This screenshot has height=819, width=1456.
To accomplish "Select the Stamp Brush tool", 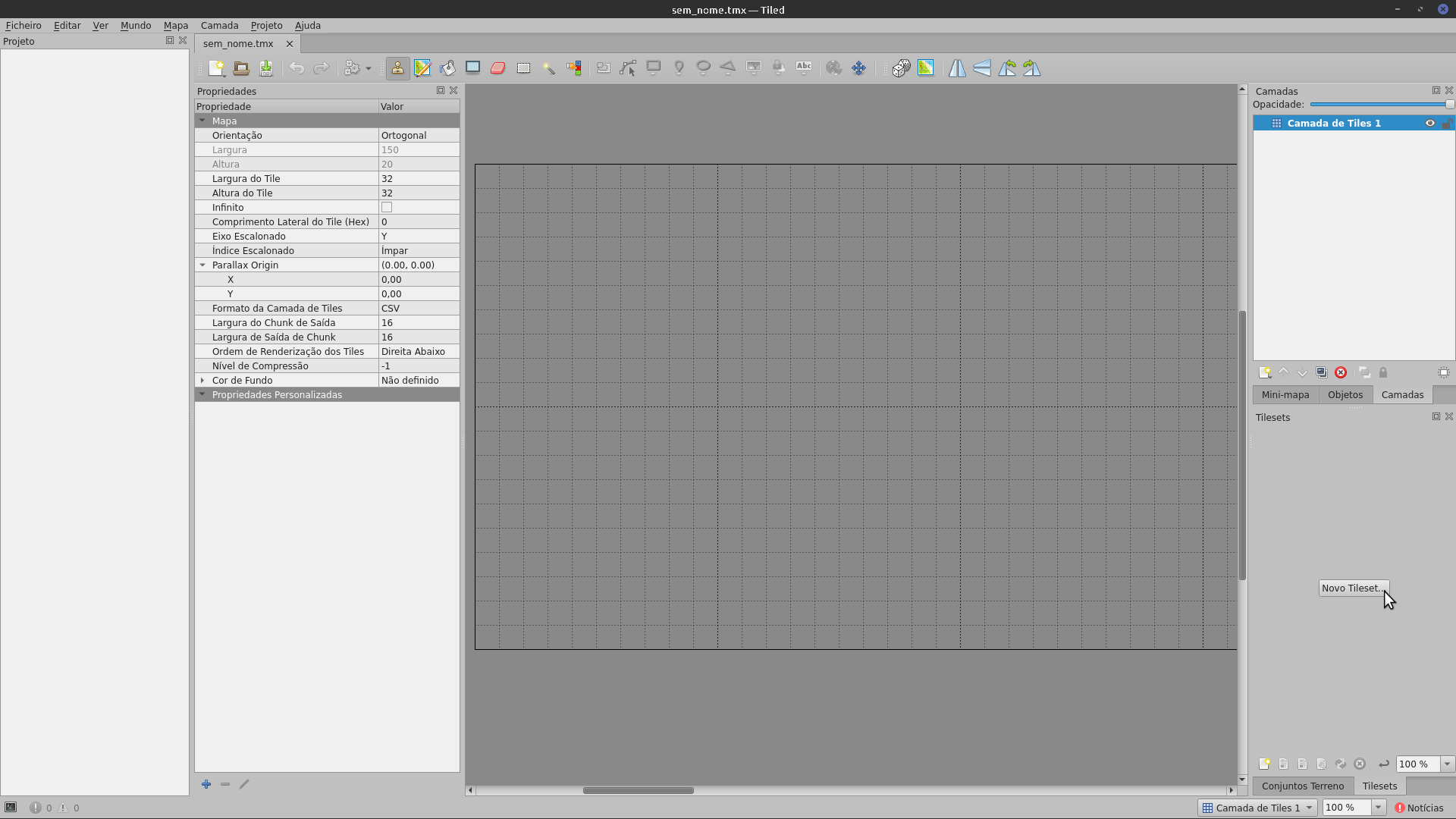I will click(x=397, y=68).
